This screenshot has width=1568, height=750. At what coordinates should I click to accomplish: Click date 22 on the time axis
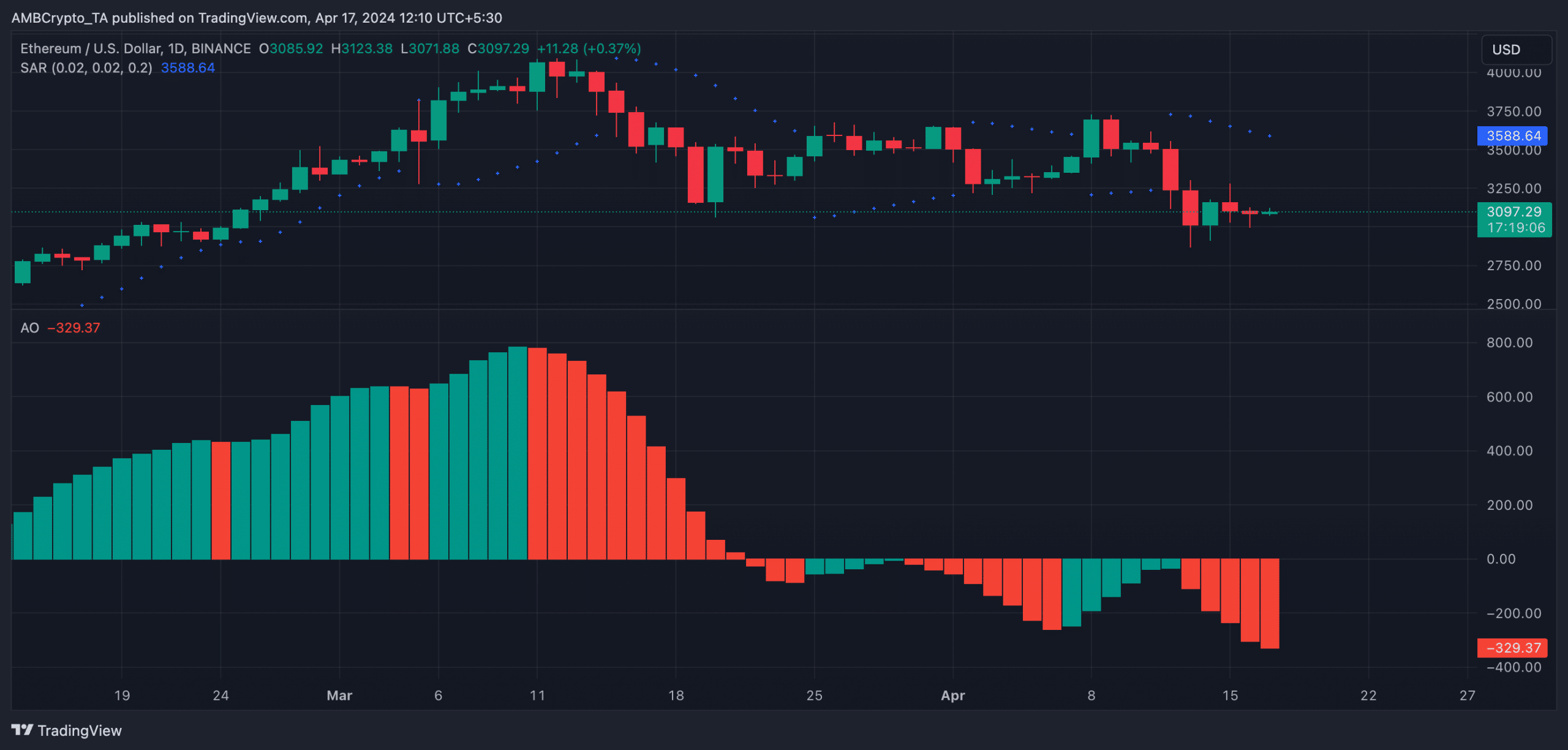click(x=1368, y=695)
